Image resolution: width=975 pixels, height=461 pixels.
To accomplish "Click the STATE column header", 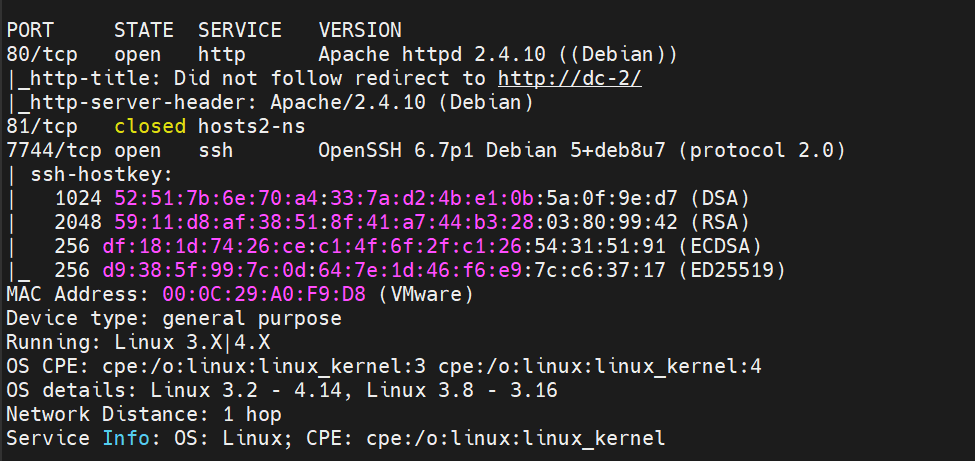I will [144, 30].
